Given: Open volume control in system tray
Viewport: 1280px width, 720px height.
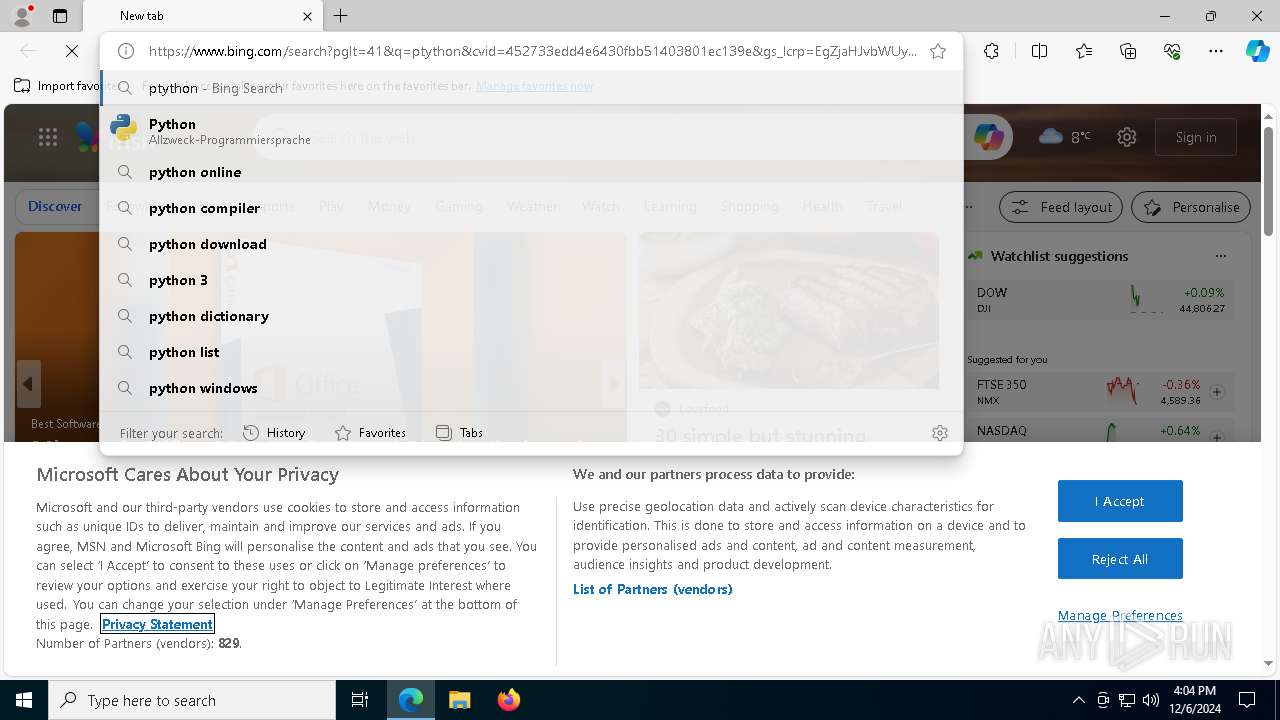Looking at the screenshot, I should point(1151,700).
